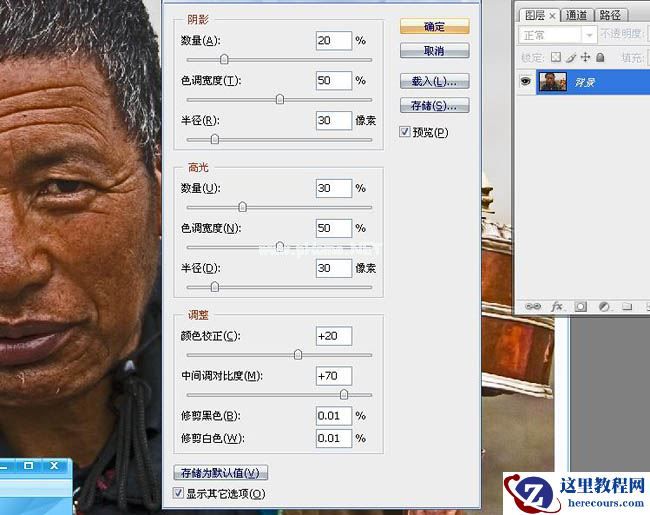This screenshot has height=515, width=650.
Task: Switch to the 路径 (Paths) tab
Action: pyautogui.click(x=610, y=15)
